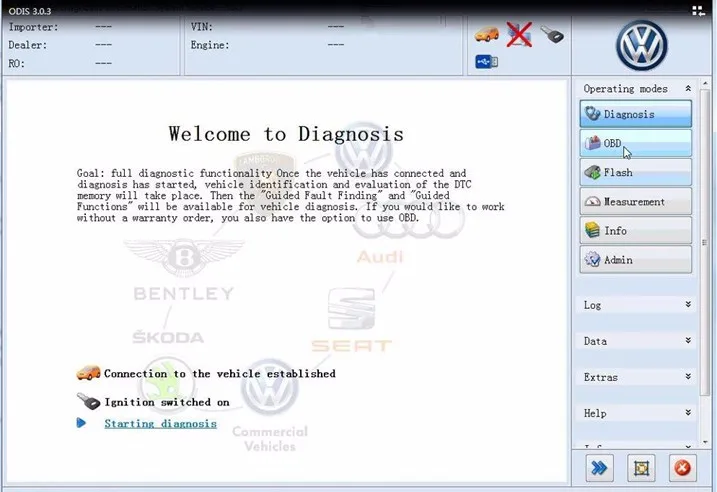Click the 'Ignition switched on' text
Screen dimensions: 717x492
tap(167, 402)
